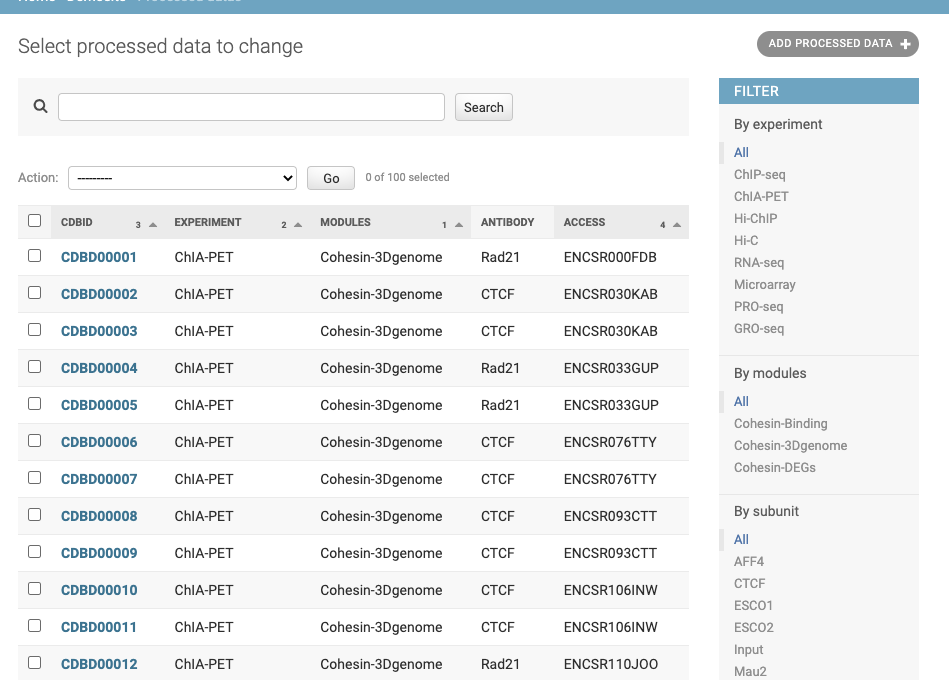Focus the search text field
Screen dimensions: 949x680
click(251, 107)
